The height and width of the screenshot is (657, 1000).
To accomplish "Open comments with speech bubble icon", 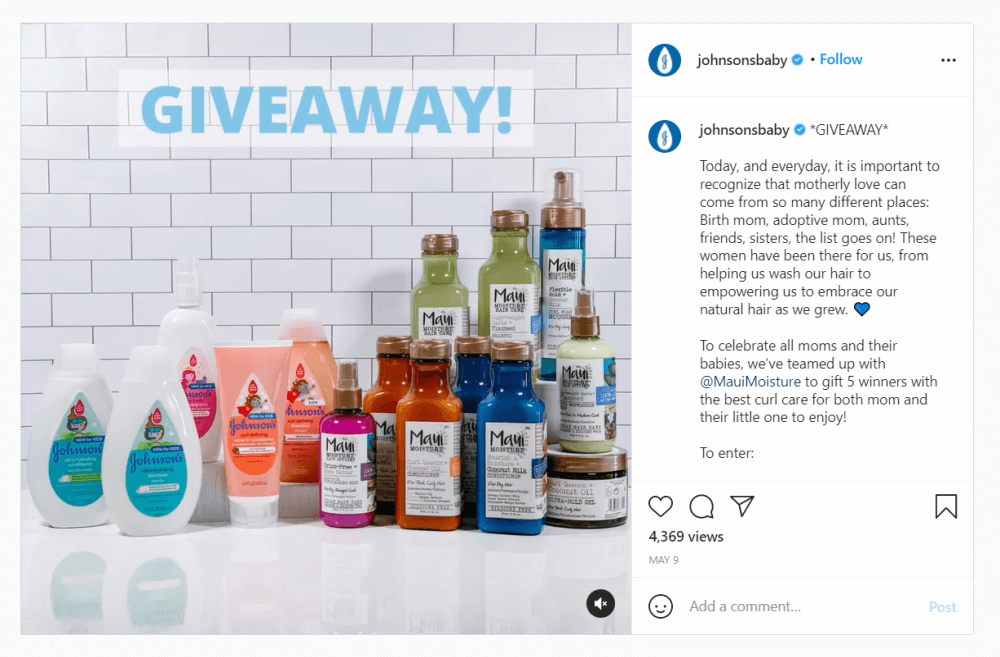I will (702, 506).
